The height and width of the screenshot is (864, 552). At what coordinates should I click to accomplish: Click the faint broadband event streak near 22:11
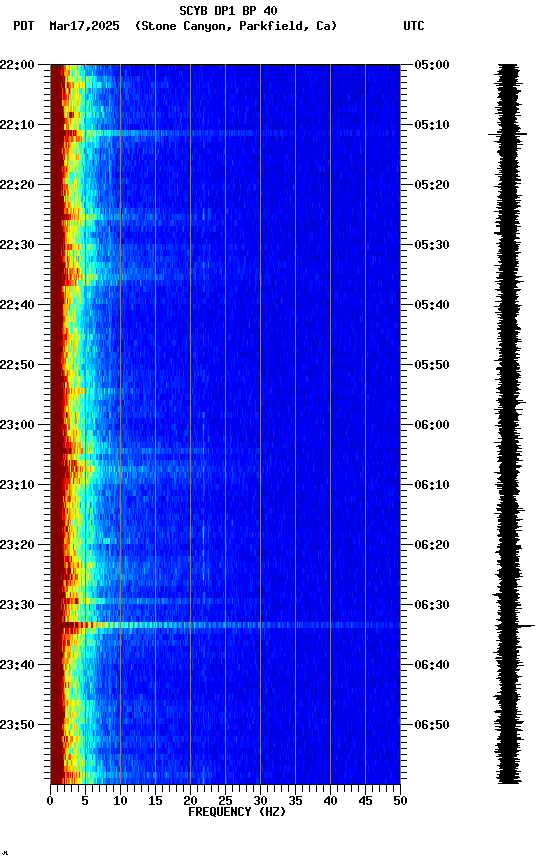pos(225,133)
